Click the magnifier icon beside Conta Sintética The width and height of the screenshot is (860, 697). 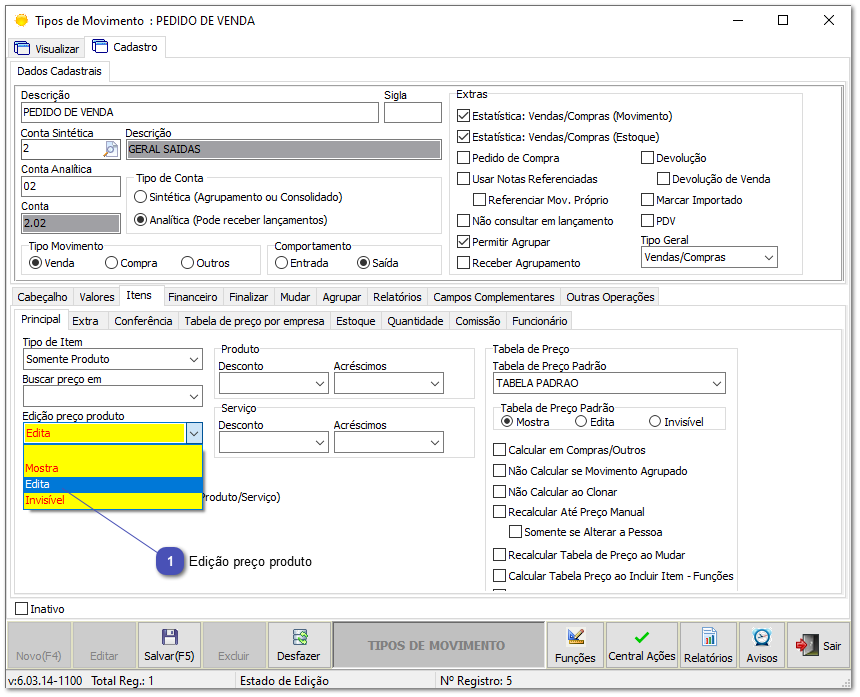tap(108, 146)
